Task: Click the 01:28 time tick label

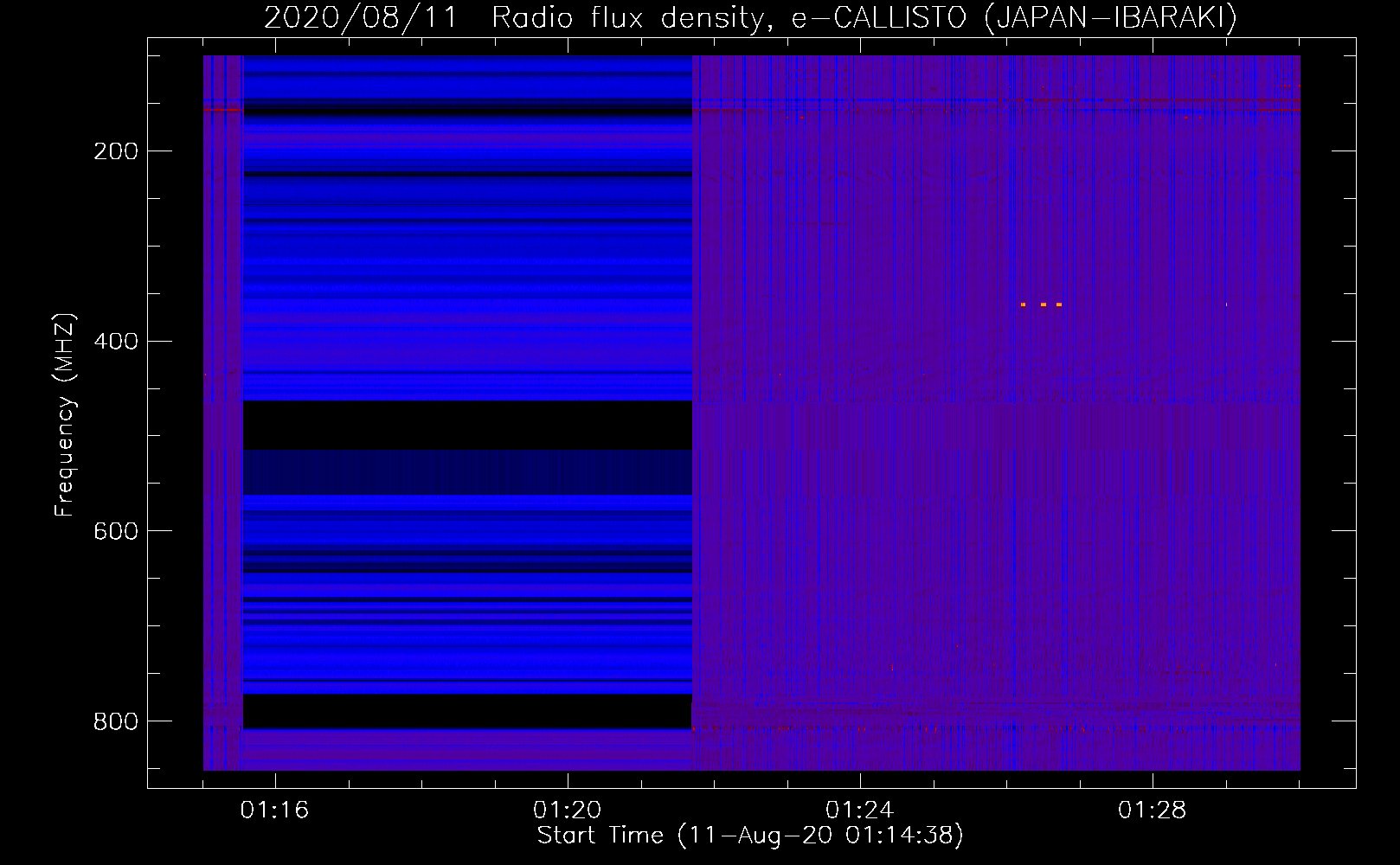Action: [1153, 811]
